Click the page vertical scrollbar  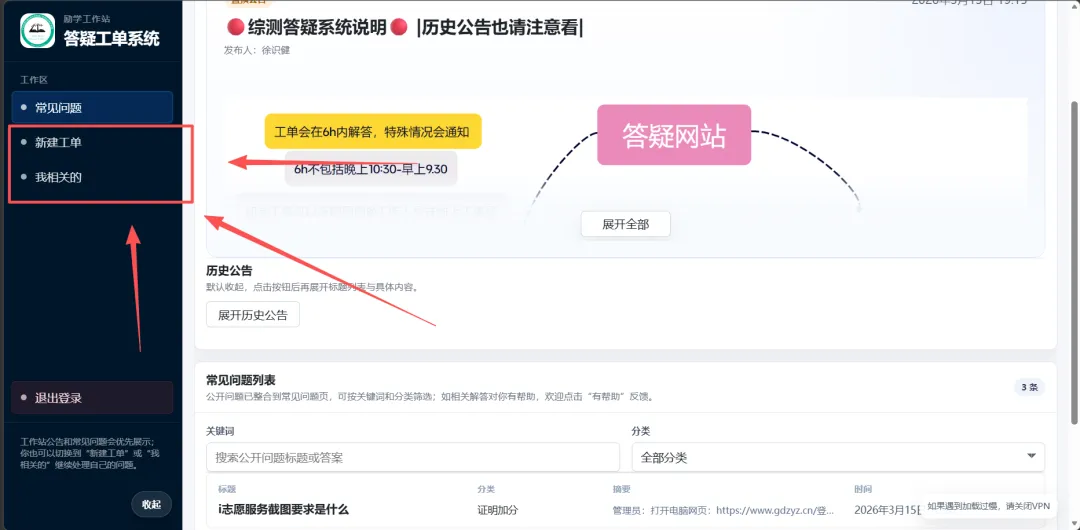[1074, 262]
